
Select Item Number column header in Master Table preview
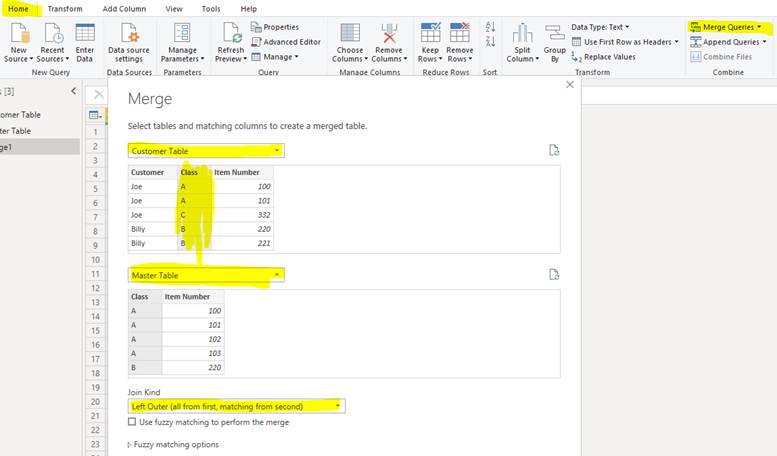[193, 296]
